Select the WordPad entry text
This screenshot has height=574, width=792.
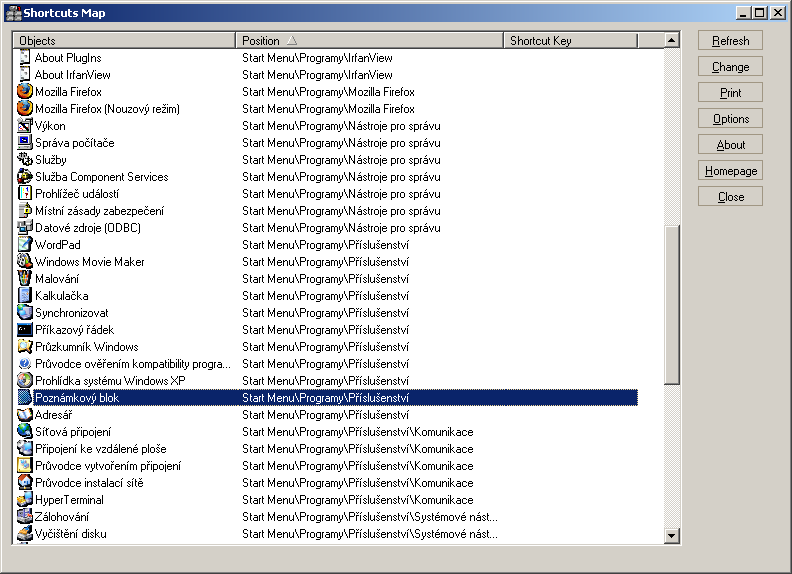click(58, 245)
